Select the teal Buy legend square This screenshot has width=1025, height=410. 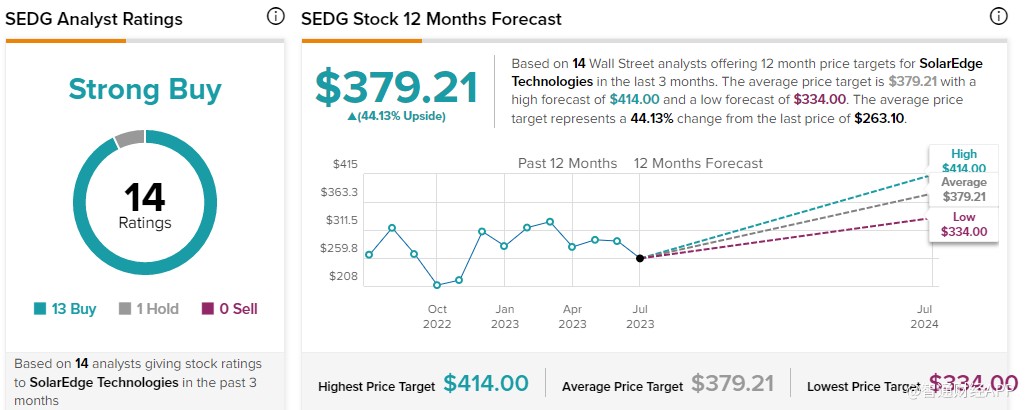[x=40, y=309]
